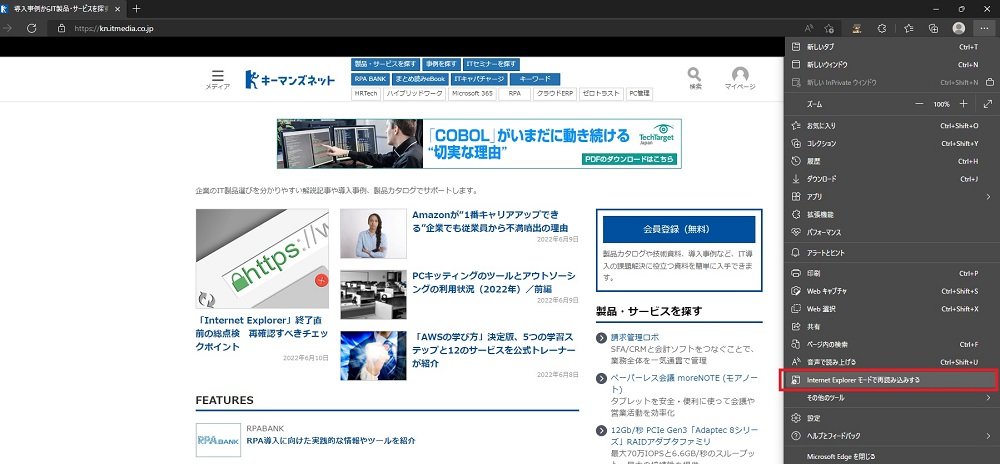Click the 会員登録（無料） button
The image size is (1000, 464).
(679, 229)
